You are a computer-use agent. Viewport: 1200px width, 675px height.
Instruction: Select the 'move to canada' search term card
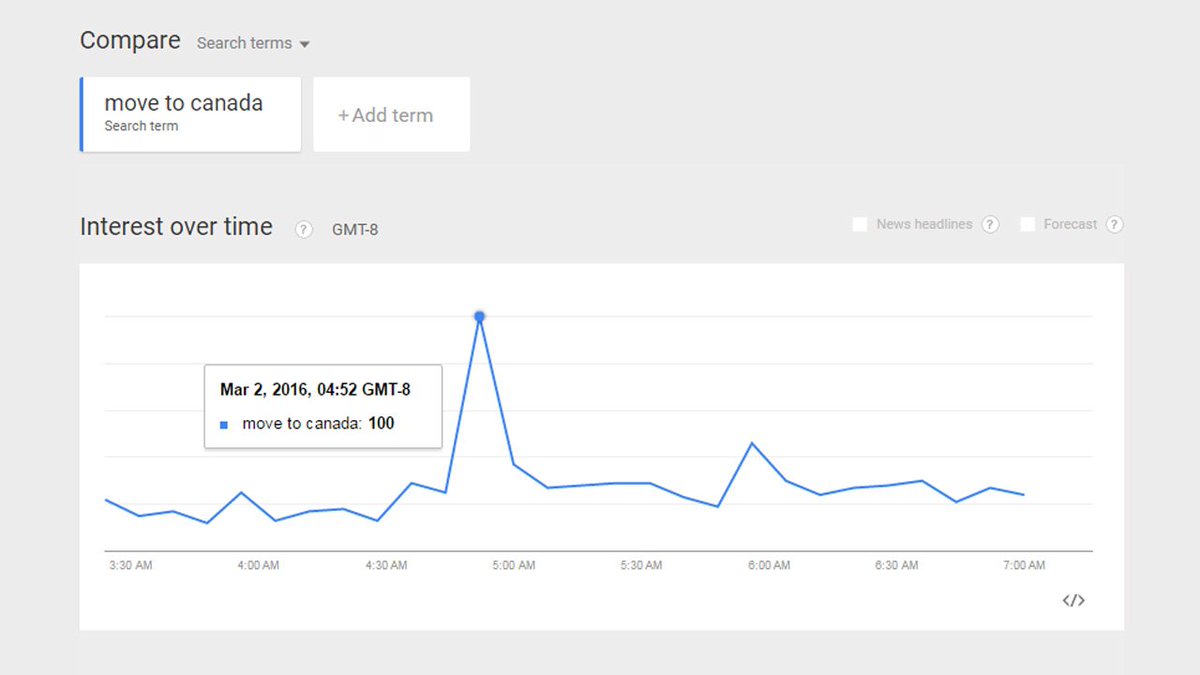pos(190,114)
